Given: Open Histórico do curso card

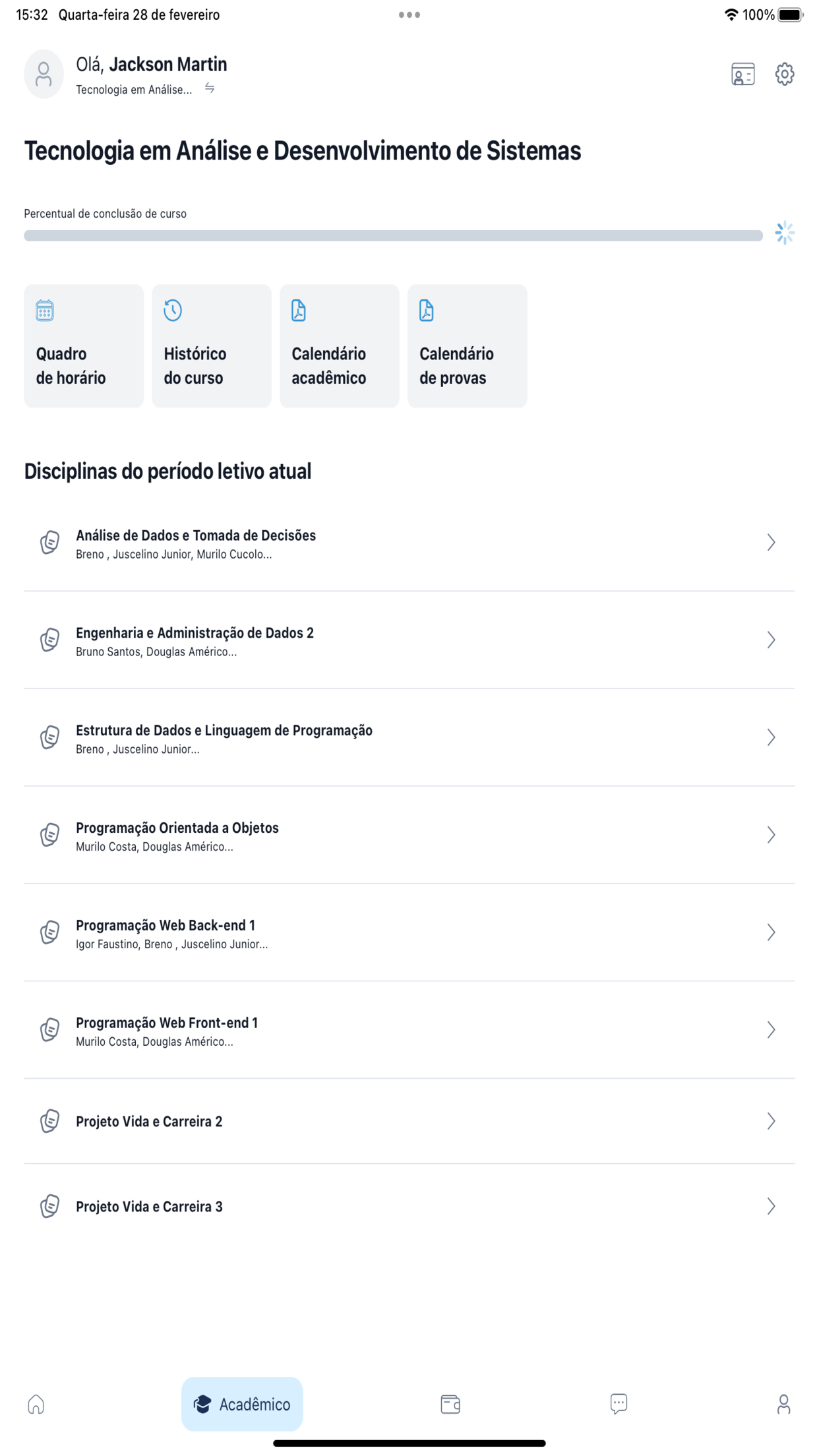Looking at the screenshot, I should click(x=212, y=346).
